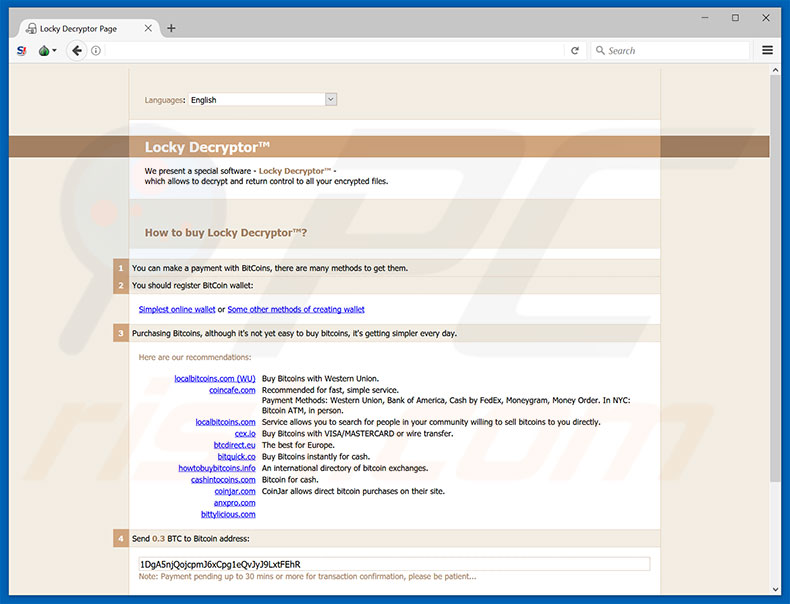The image size is (790, 604).
Task: Open the anxpro.com link
Action: [x=234, y=503]
